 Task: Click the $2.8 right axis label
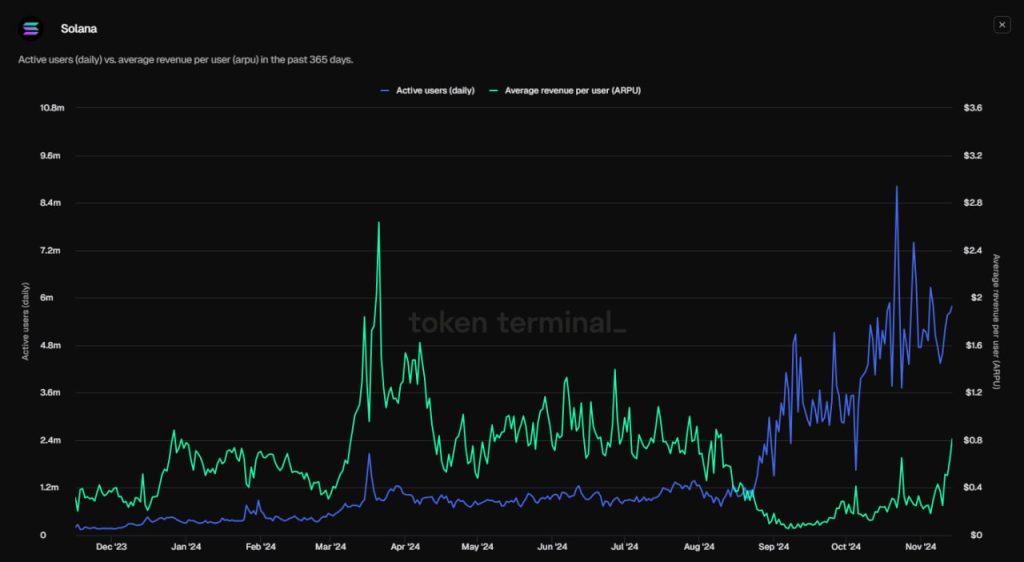(x=972, y=203)
